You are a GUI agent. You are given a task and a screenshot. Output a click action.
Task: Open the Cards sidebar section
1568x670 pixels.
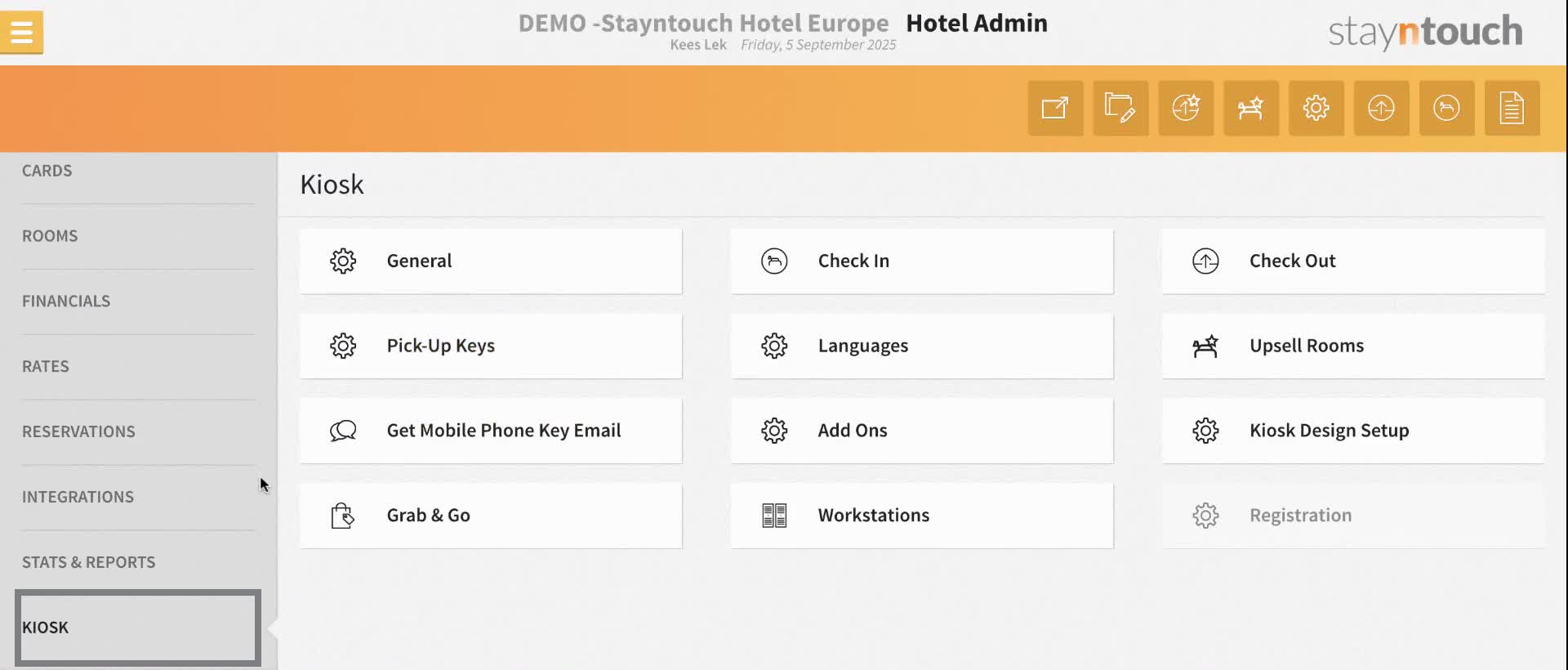[138, 171]
